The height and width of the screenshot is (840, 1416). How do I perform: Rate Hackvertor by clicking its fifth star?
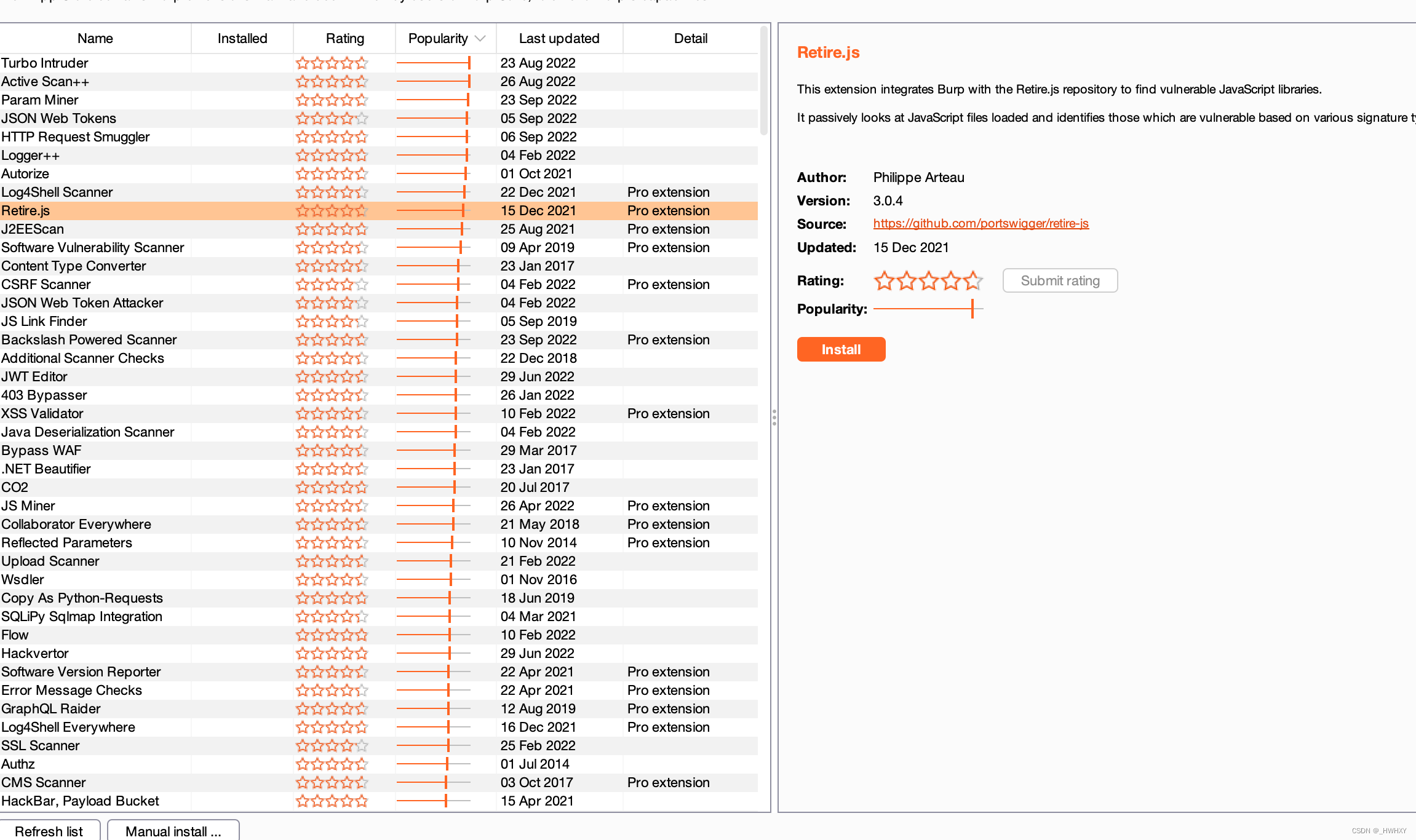point(362,653)
